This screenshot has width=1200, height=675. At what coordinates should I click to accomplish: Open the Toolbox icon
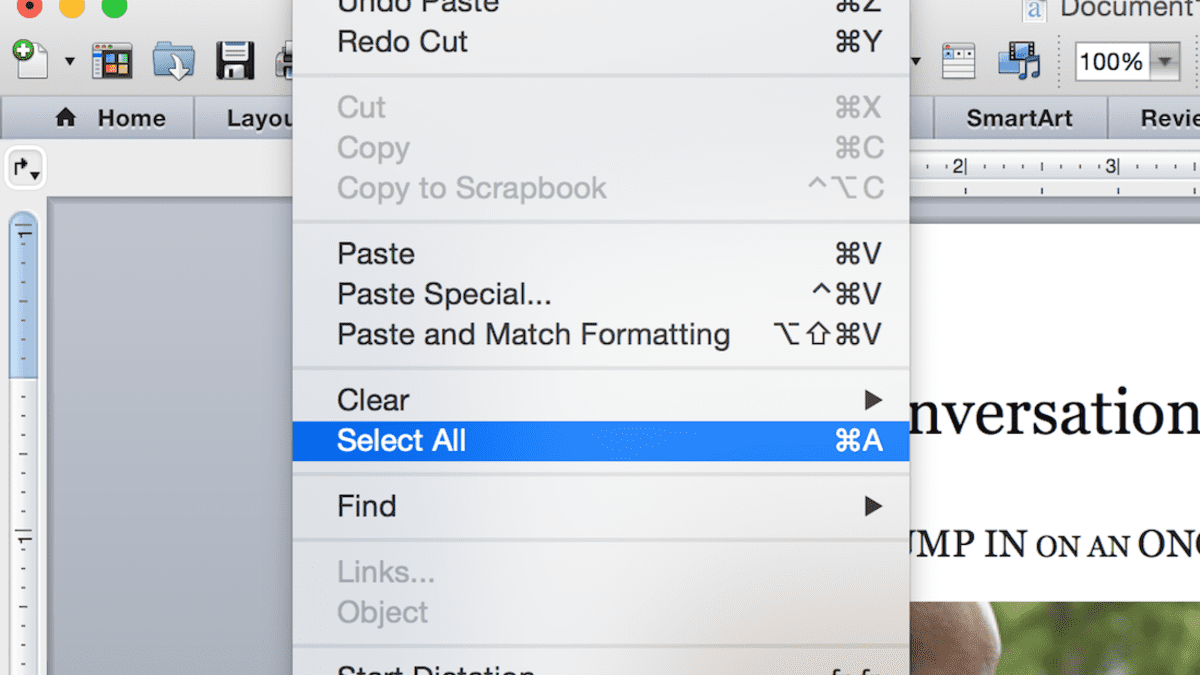958,61
